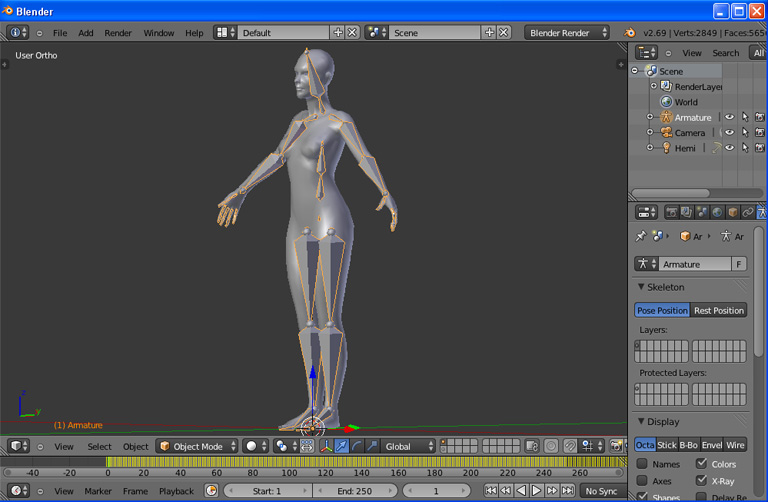Expand the RenderLayers tree node

coord(653,86)
